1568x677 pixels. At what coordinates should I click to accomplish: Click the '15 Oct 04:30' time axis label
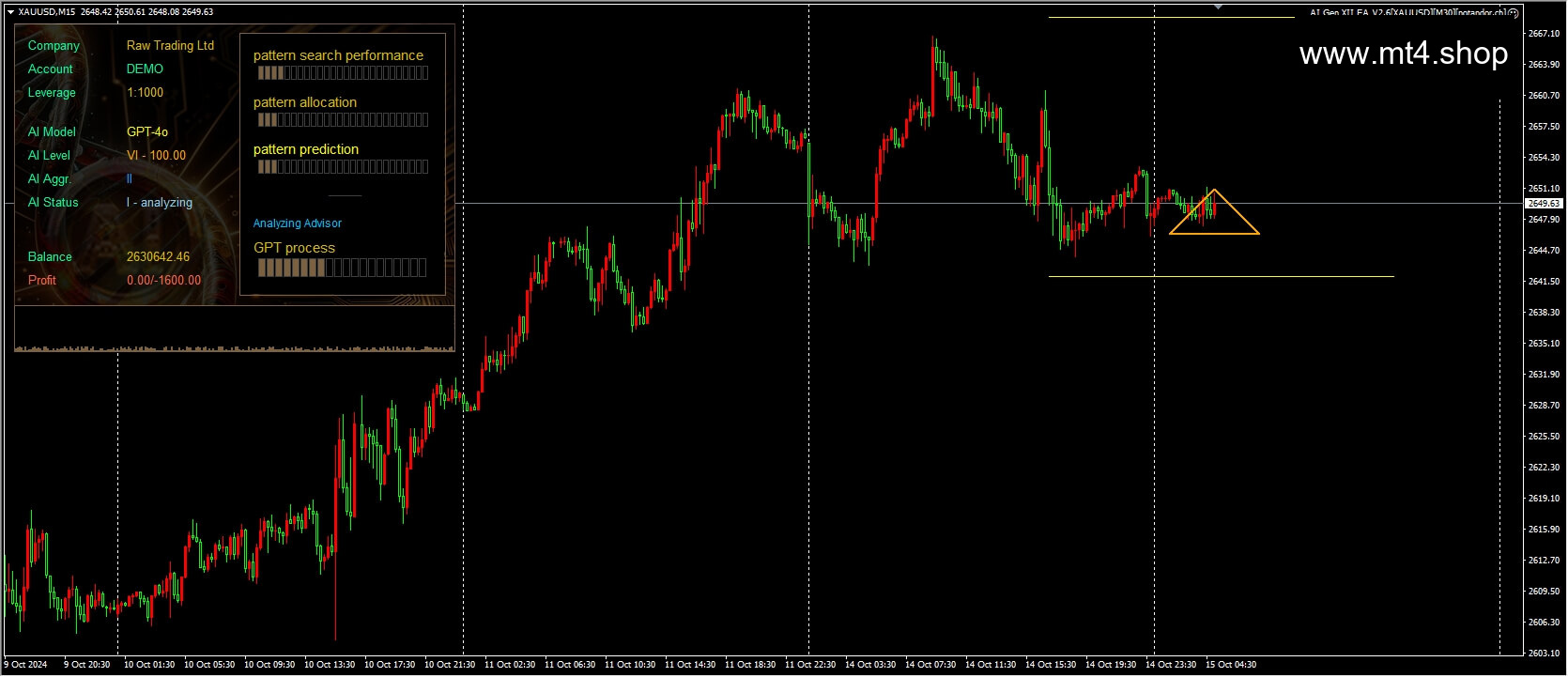tap(1231, 665)
